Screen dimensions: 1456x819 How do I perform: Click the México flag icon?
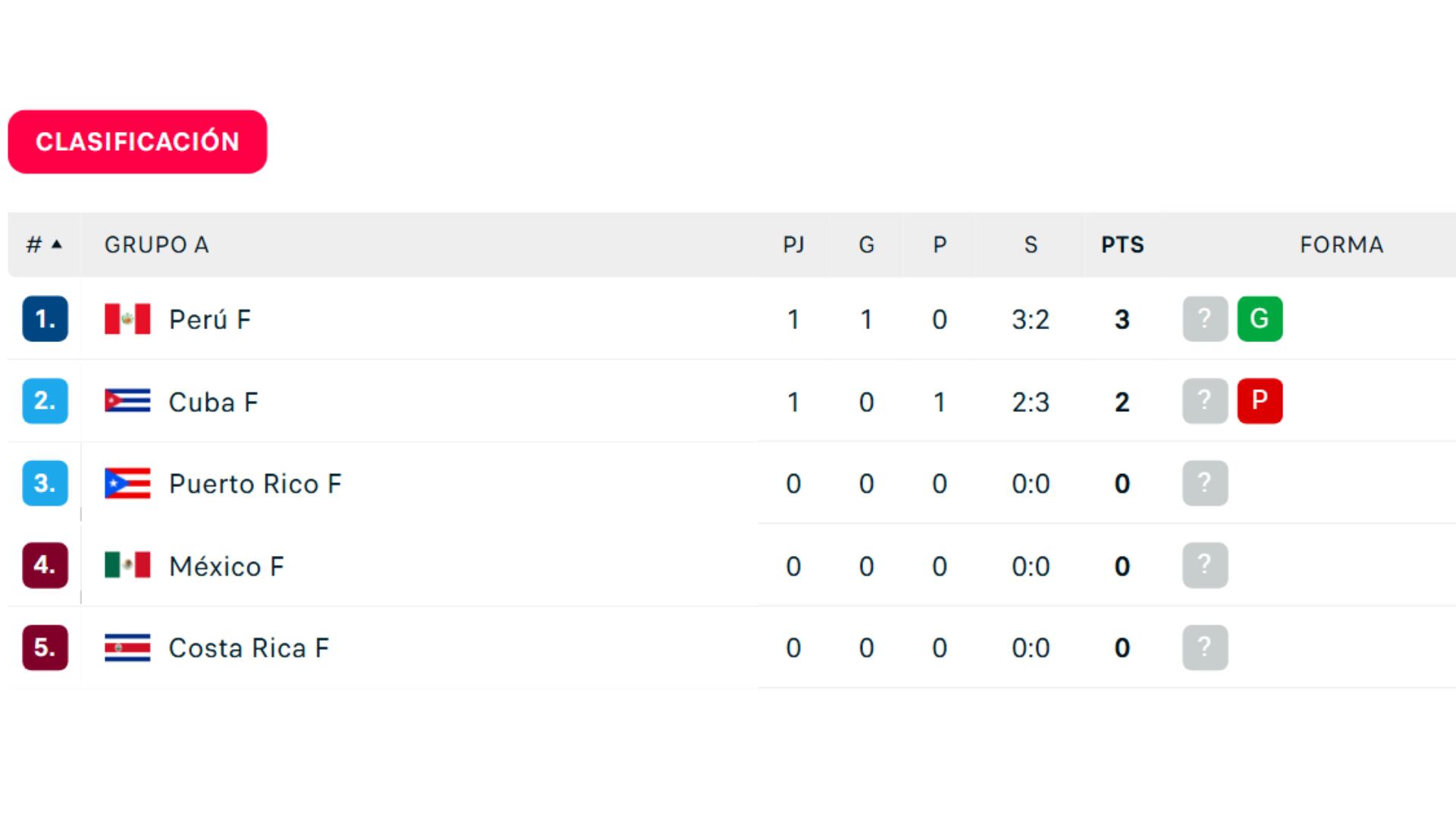(x=126, y=565)
